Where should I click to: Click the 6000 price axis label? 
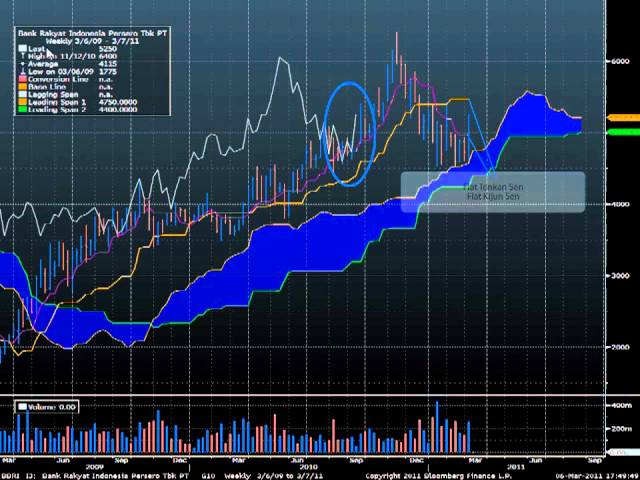(620, 61)
